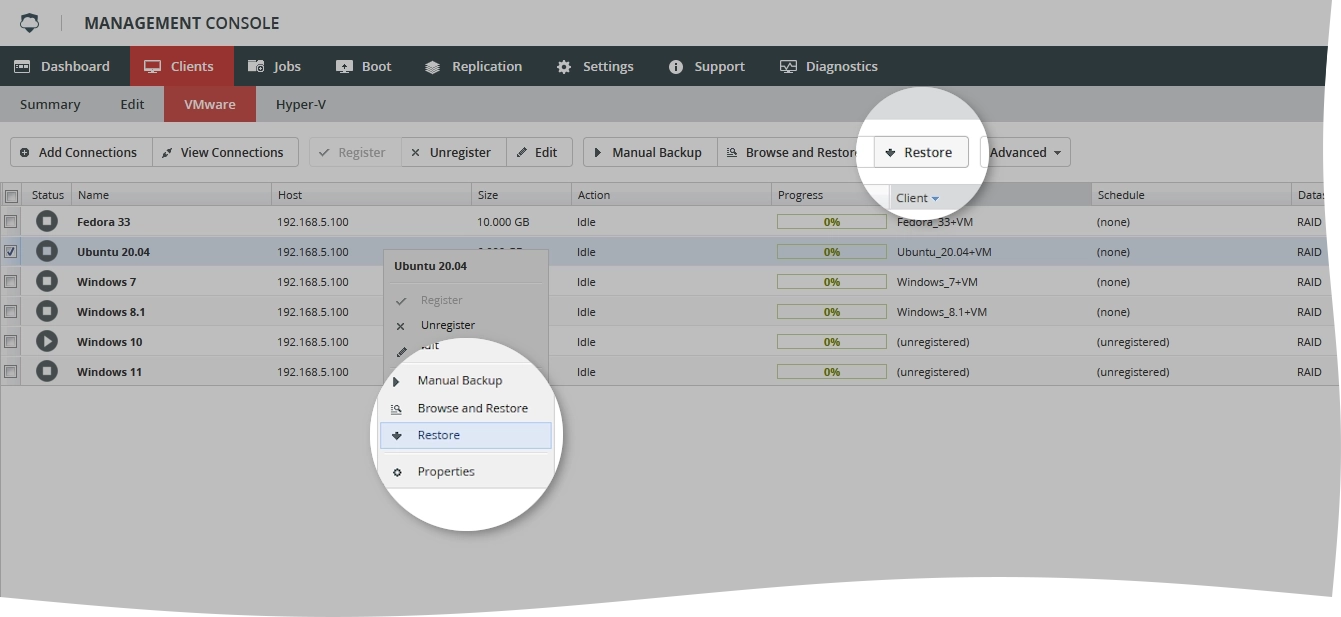Choose Restore from the context menu
This screenshot has height=617, width=1341.
466,435
